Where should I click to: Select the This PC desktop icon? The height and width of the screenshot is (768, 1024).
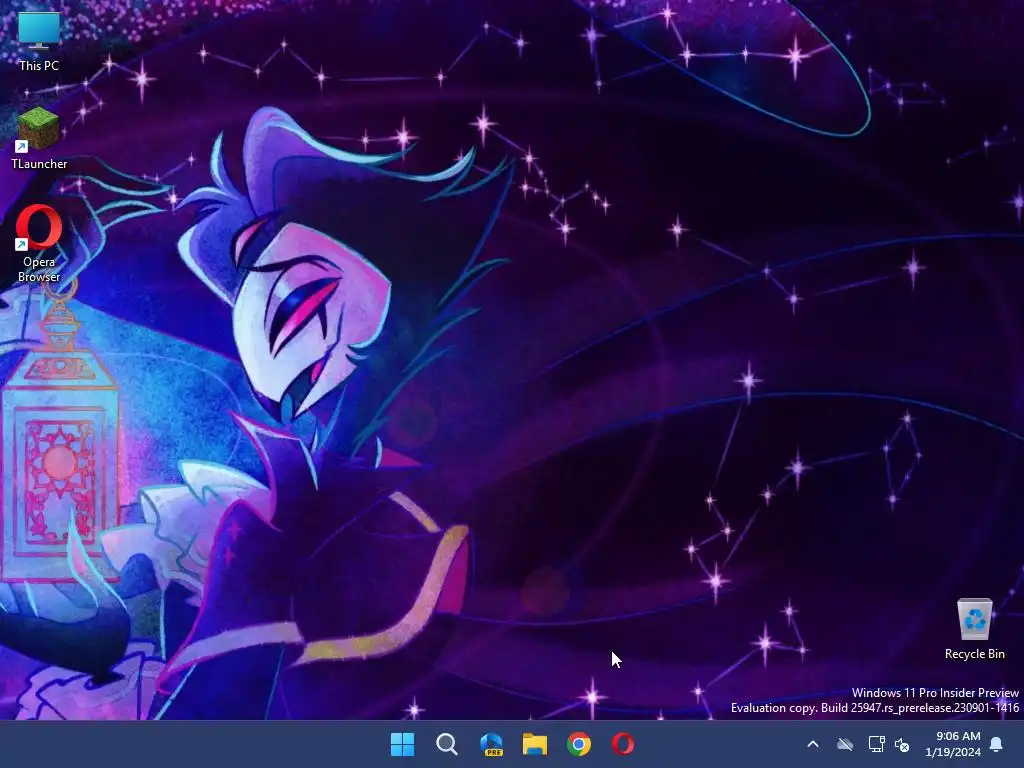pyautogui.click(x=39, y=42)
